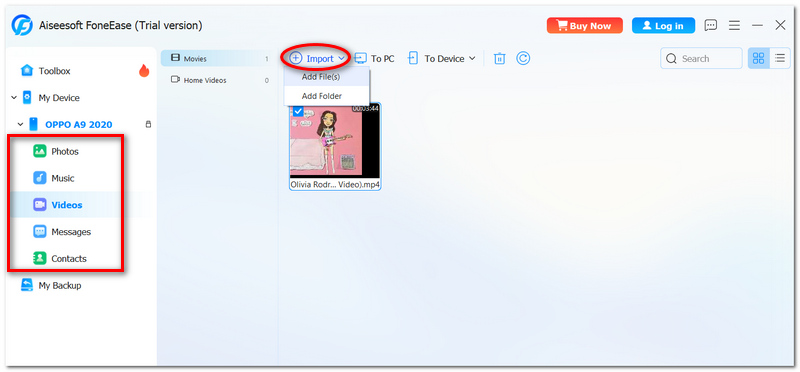Click the Olivia Rodr... Video).mp4 filename
The width and height of the screenshot is (800, 372).
point(335,184)
